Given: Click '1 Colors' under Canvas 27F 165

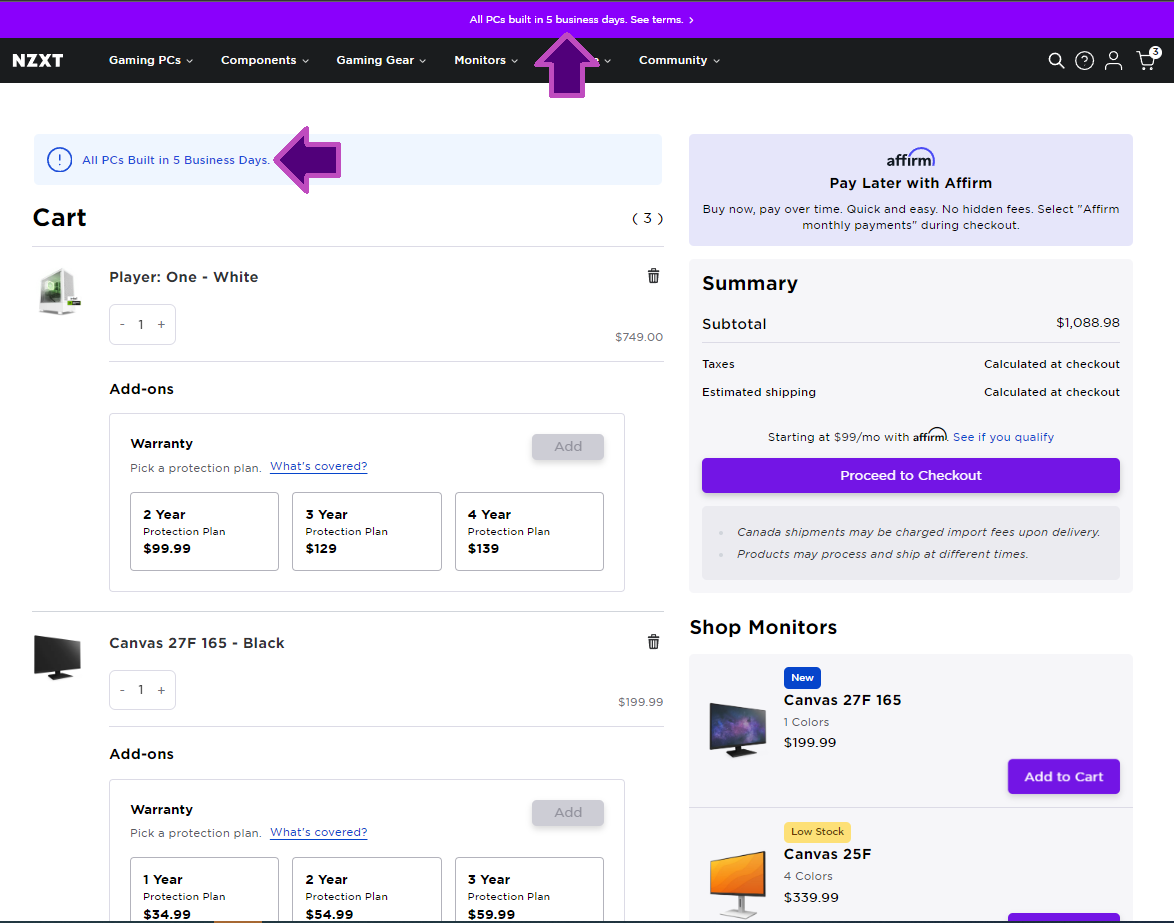Looking at the screenshot, I should click(x=806, y=722).
